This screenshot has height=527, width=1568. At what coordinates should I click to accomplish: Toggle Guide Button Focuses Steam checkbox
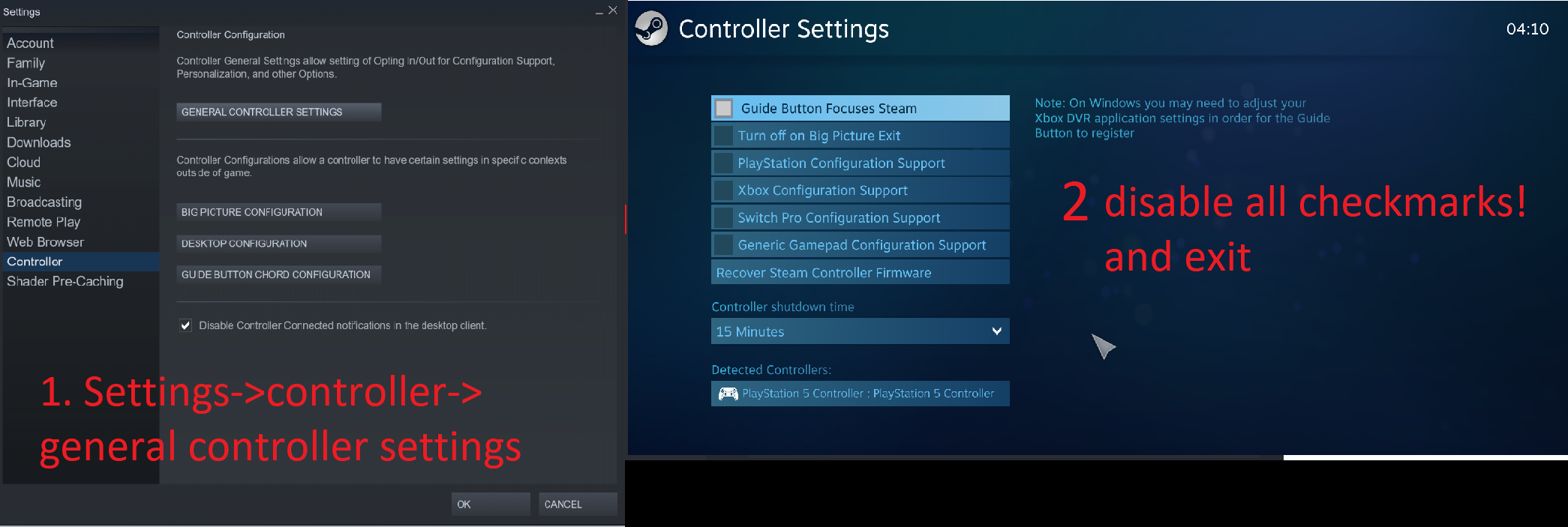pos(724,109)
